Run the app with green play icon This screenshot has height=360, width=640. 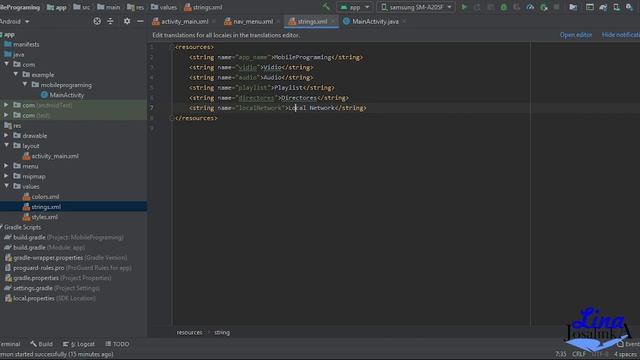(x=464, y=7)
